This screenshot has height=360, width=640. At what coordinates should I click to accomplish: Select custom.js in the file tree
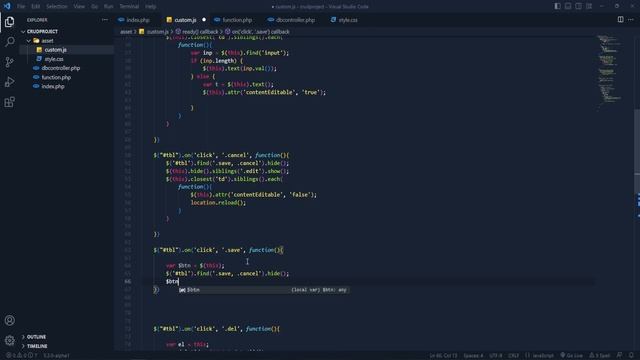coord(56,50)
